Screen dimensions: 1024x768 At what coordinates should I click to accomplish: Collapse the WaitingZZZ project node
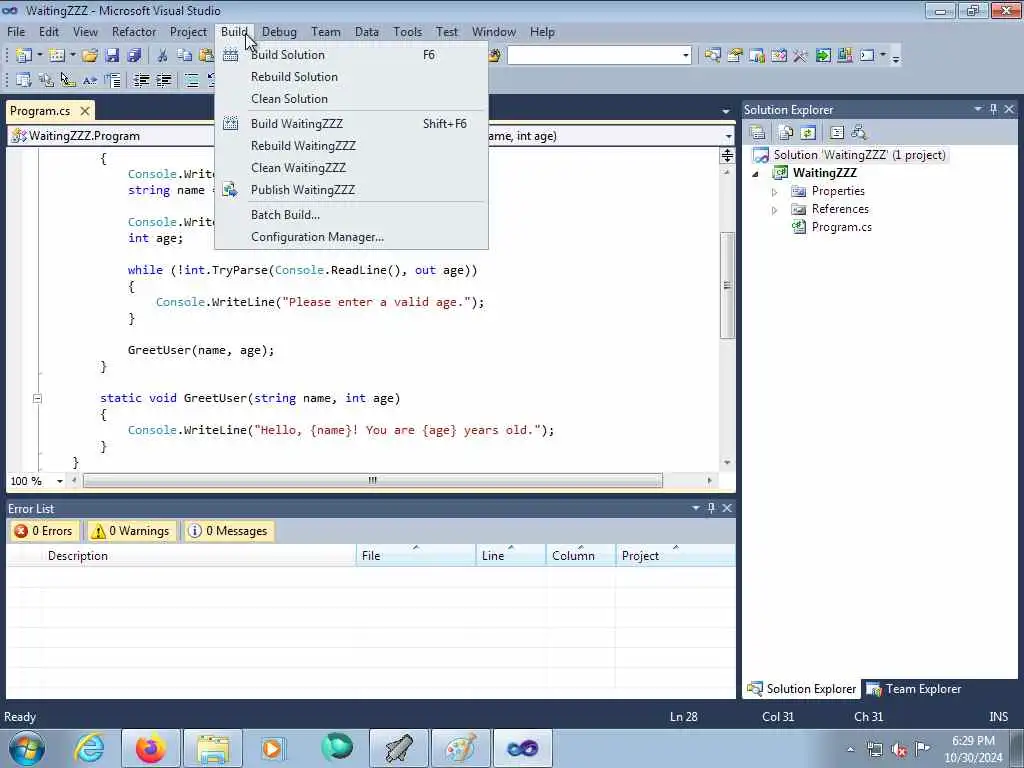(x=756, y=174)
